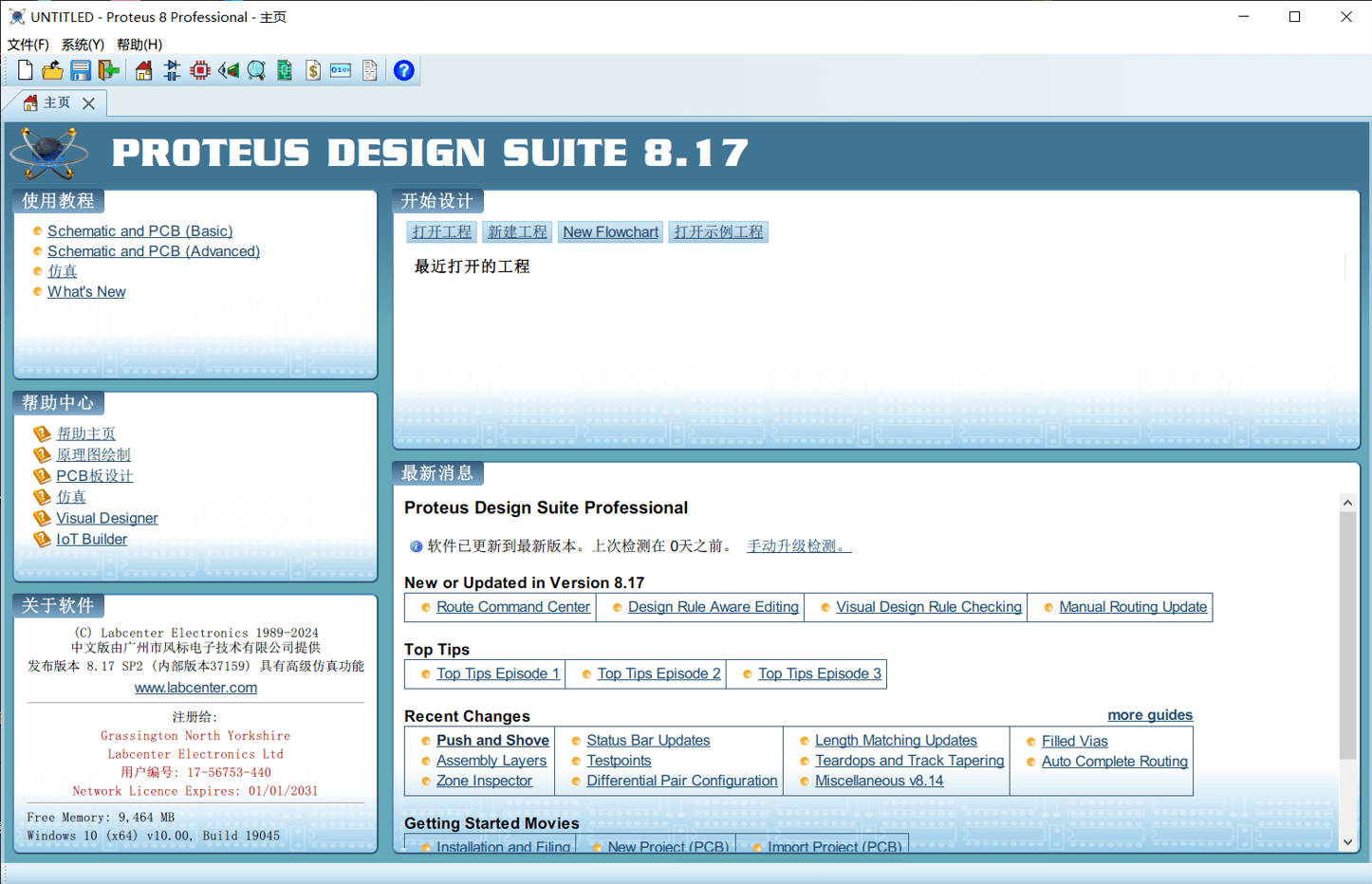The height and width of the screenshot is (884, 1372).
Task: Open the 仿真 tutorial link in 使用教程
Action: (x=63, y=271)
